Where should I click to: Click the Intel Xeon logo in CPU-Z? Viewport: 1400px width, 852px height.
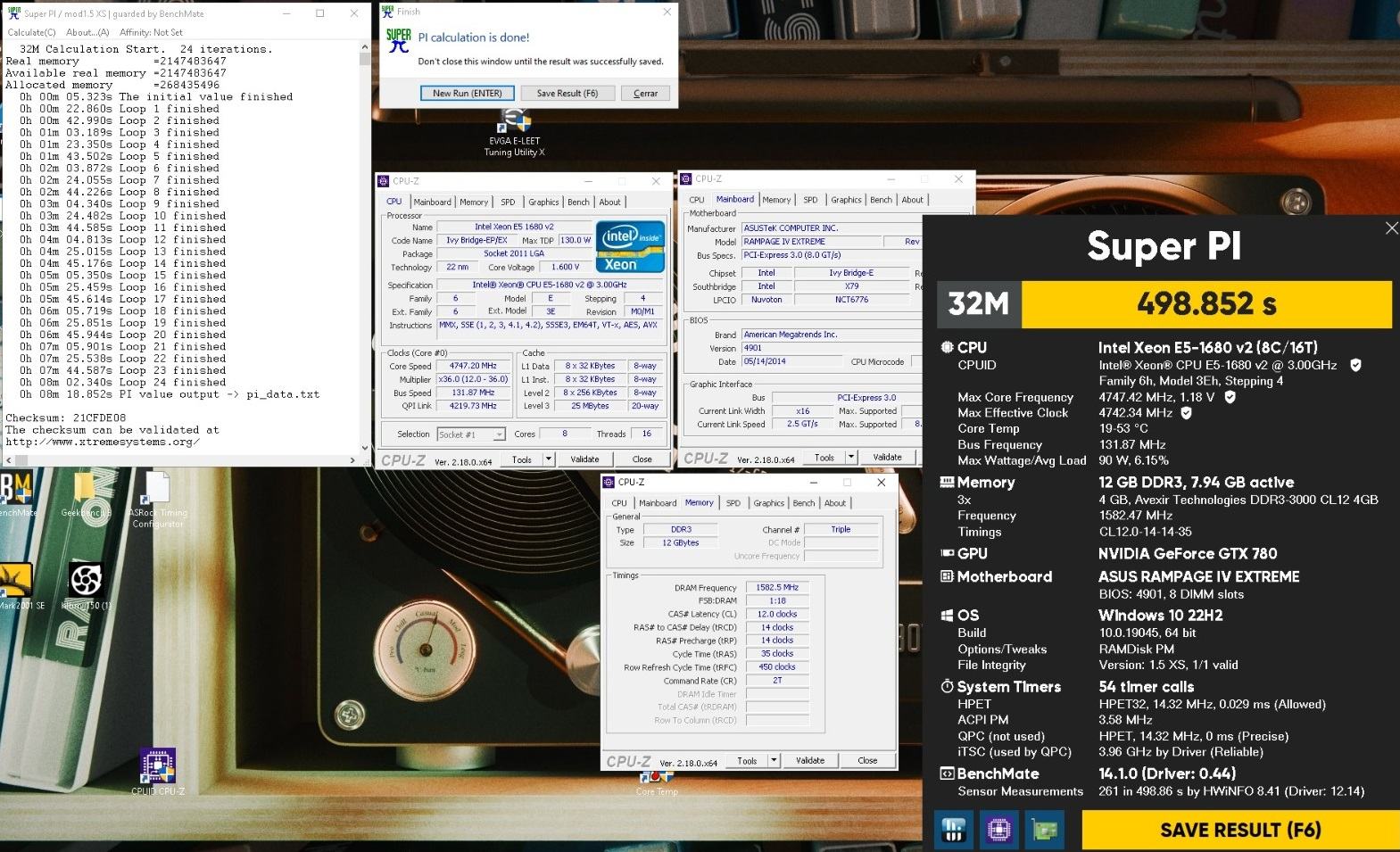point(630,247)
